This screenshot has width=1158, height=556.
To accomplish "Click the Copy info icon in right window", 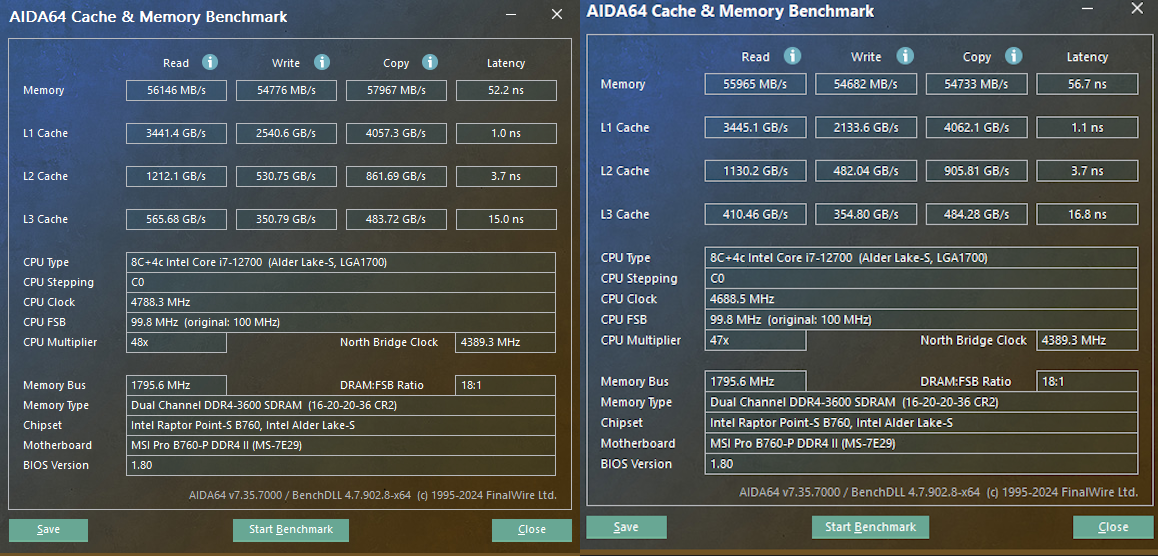I will pos(1013,56).
